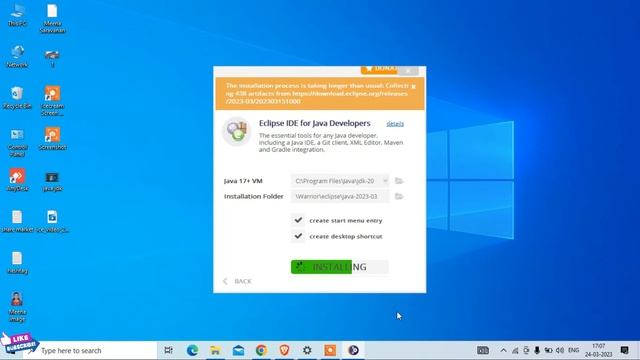The height and width of the screenshot is (360, 640).
Task: Open the Screenshot desktop shortcut
Action: click(x=52, y=139)
